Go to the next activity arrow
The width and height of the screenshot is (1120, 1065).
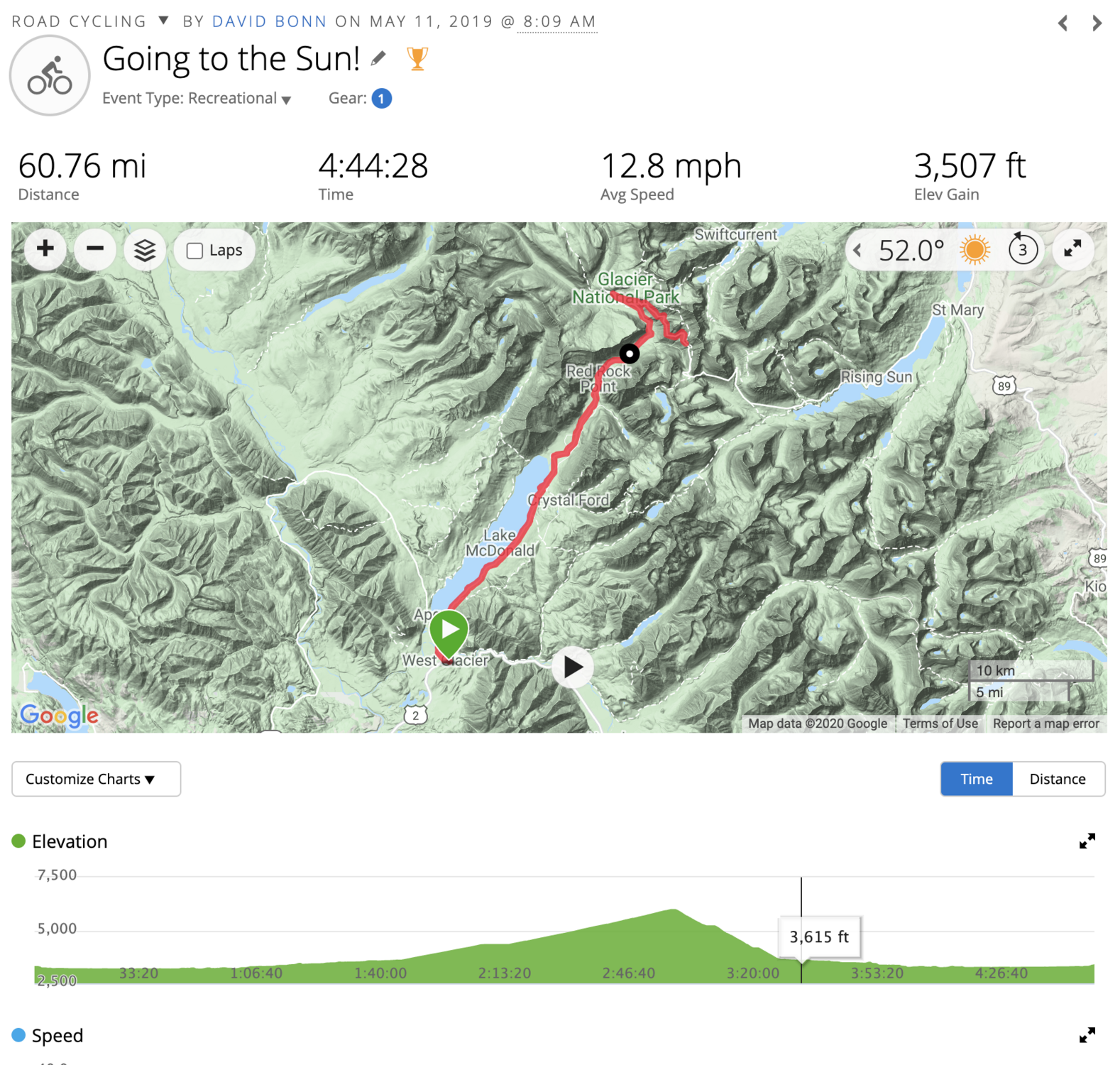(1097, 23)
